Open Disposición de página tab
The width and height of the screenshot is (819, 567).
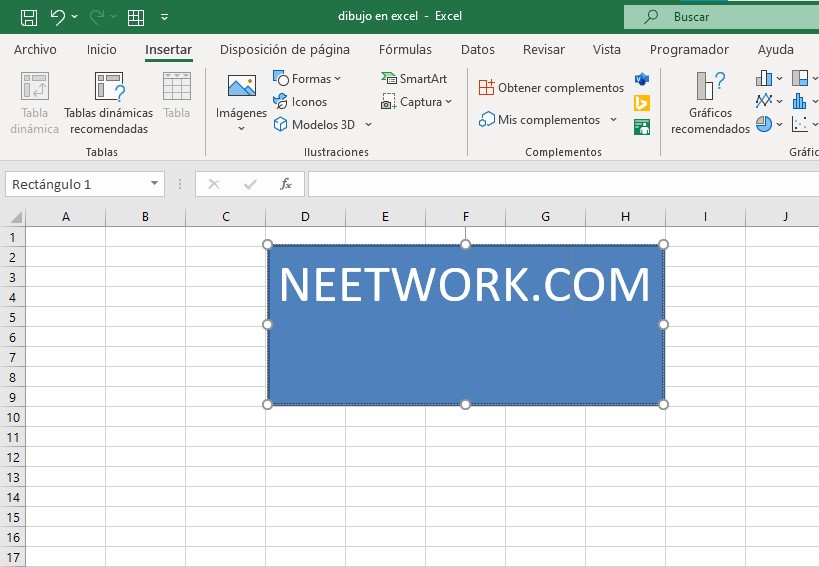click(x=285, y=50)
